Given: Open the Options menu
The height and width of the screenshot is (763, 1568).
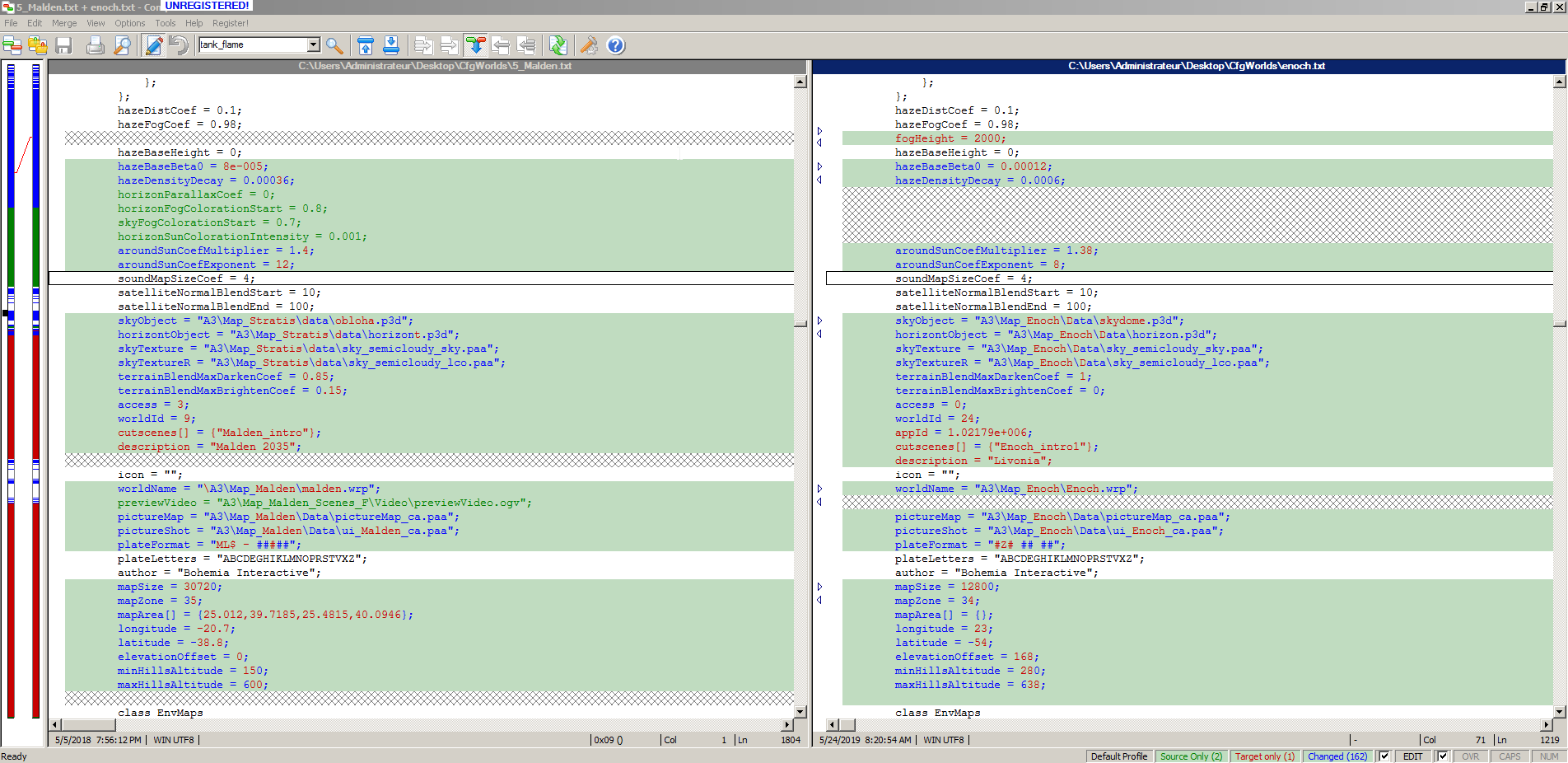Looking at the screenshot, I should click(129, 23).
